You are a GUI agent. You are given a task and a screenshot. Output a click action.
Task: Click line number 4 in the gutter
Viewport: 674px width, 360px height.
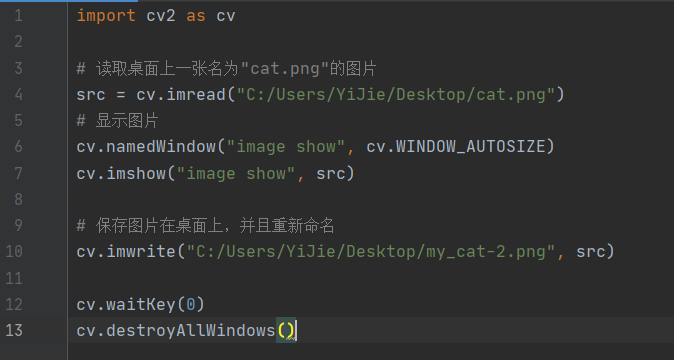(x=18, y=95)
